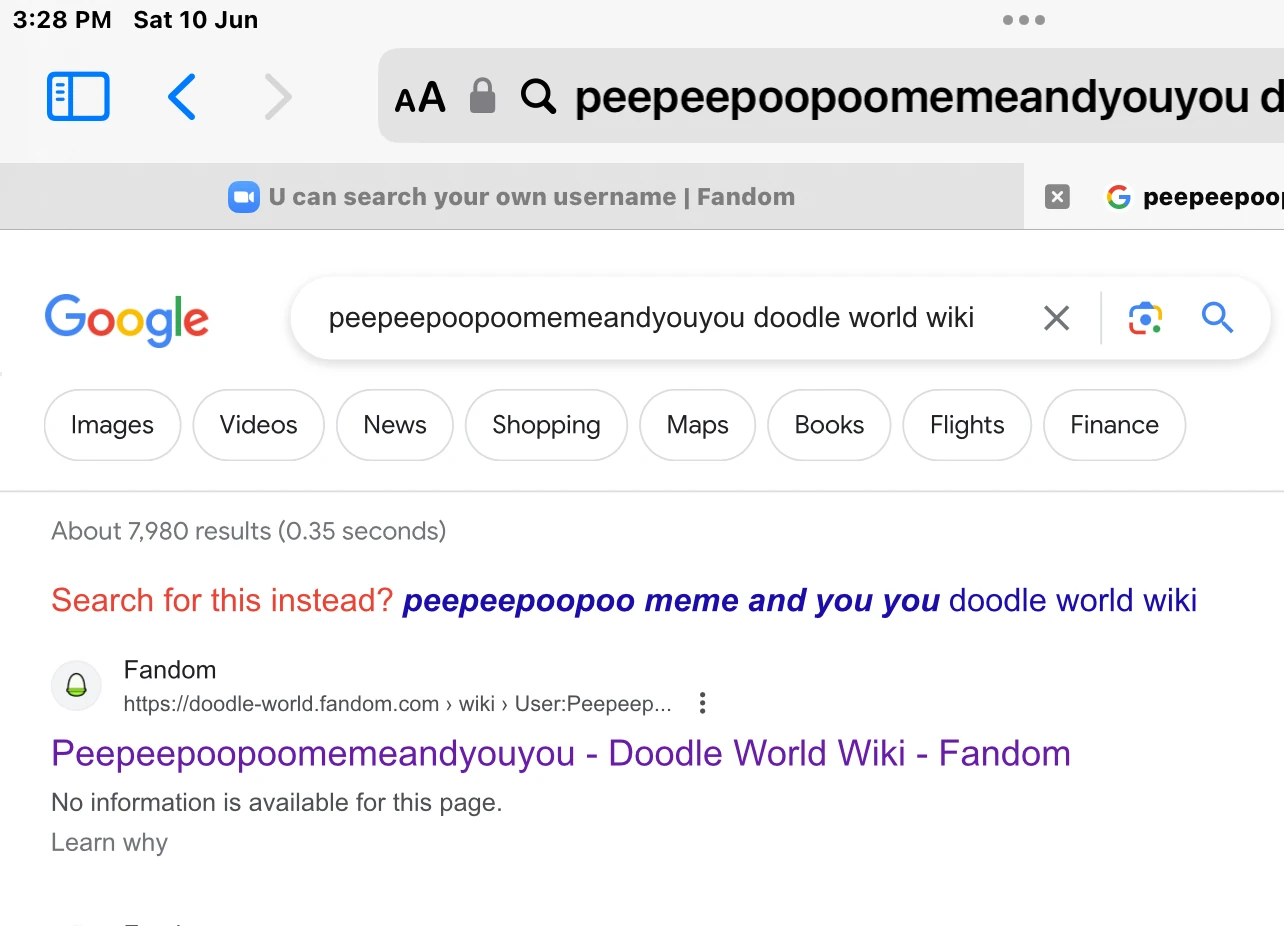Tap the magnifying glass to search
The height and width of the screenshot is (926, 1284).
[1216, 317]
